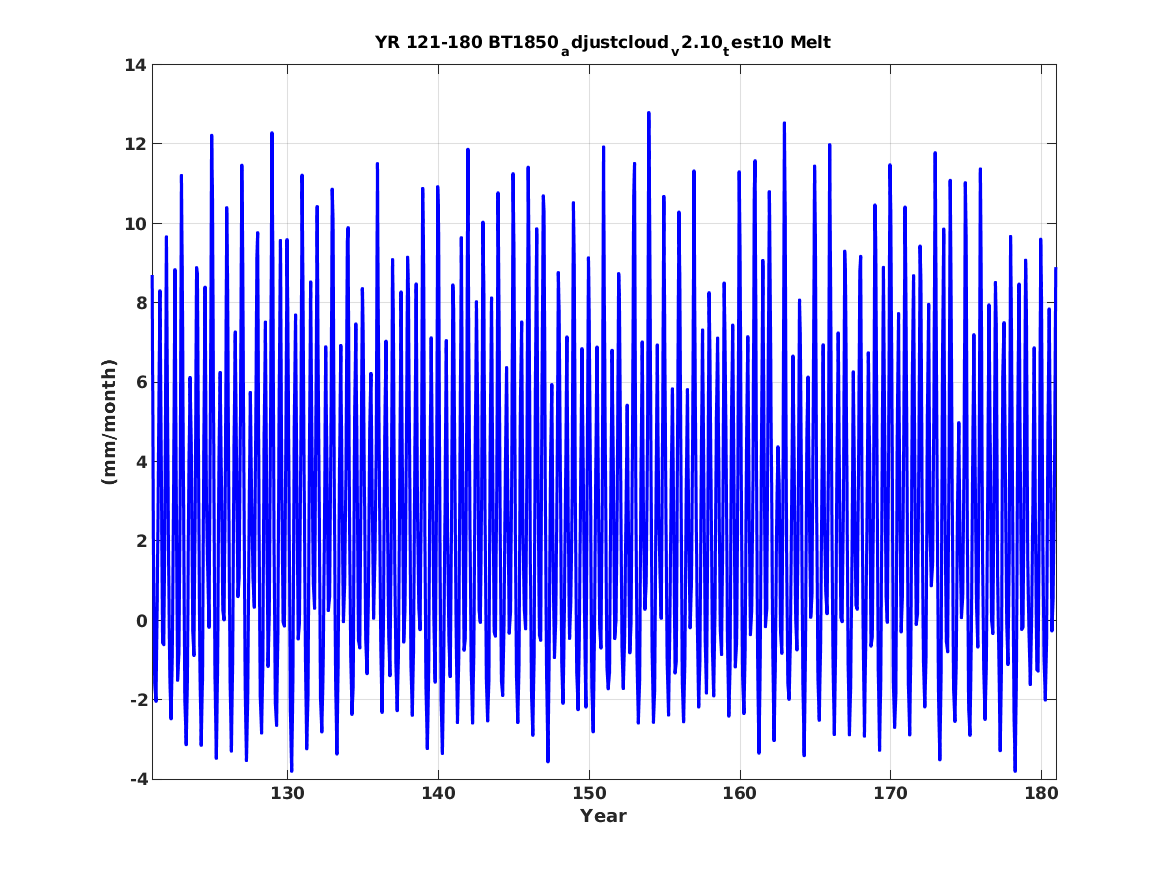
Task: Click the y-axis tick label "8"
Action: (141, 303)
